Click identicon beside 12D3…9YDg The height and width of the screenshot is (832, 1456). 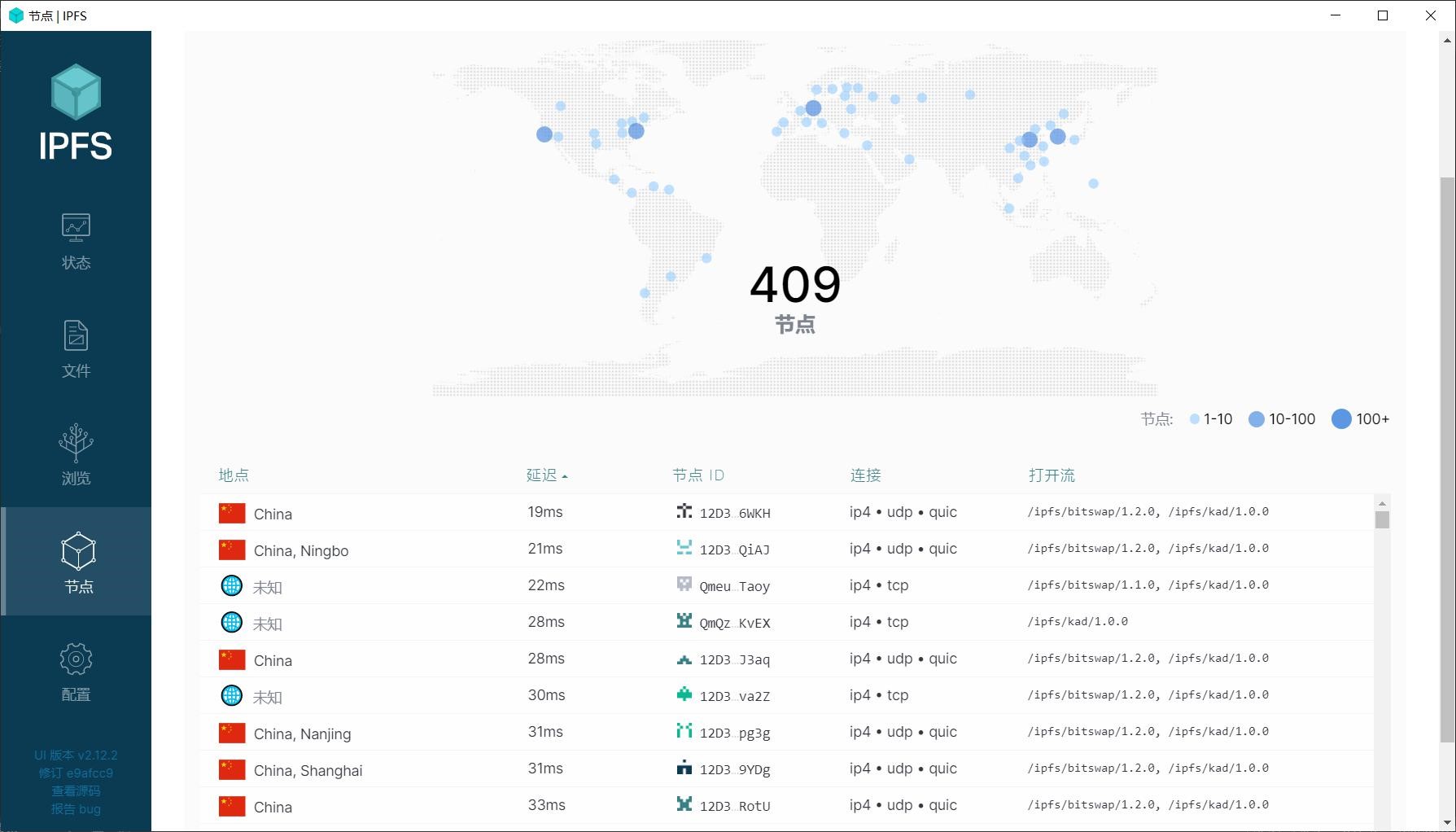pos(684,768)
